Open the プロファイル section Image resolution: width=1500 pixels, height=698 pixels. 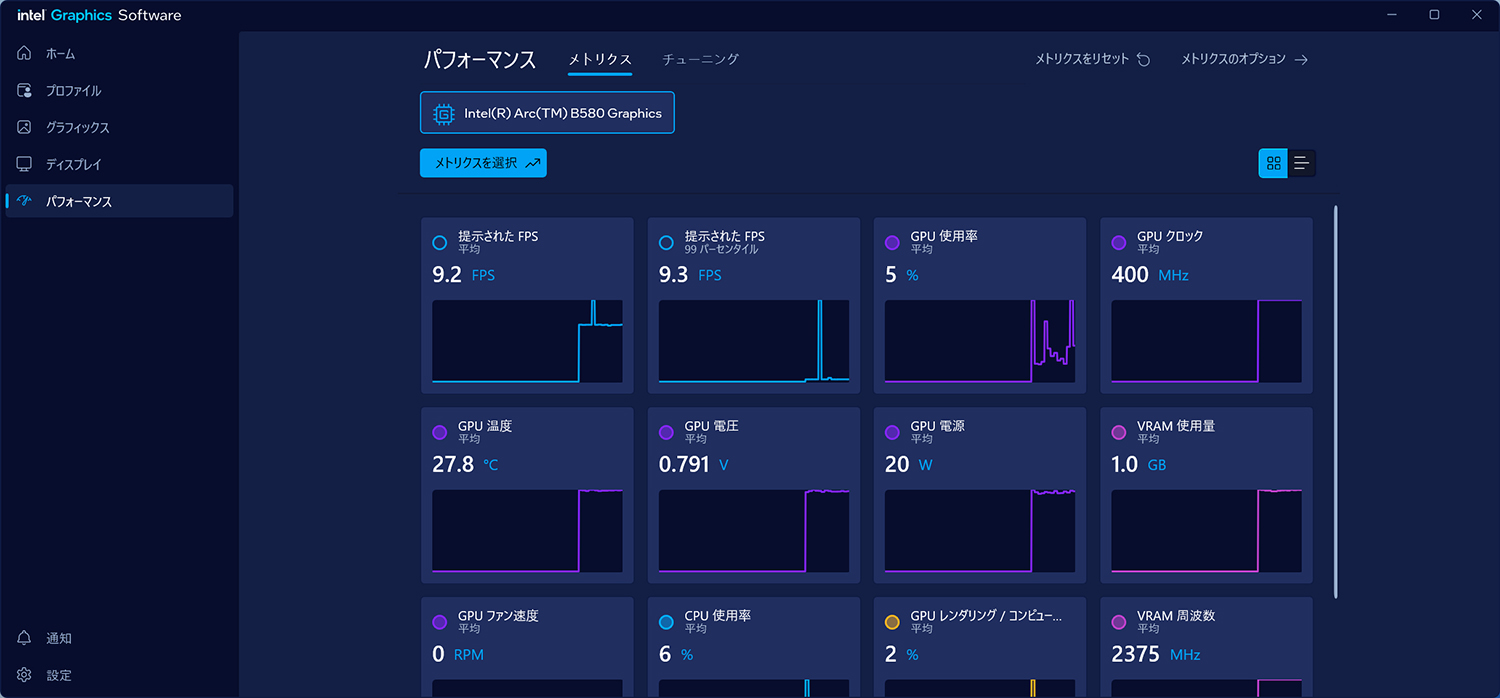[119, 91]
